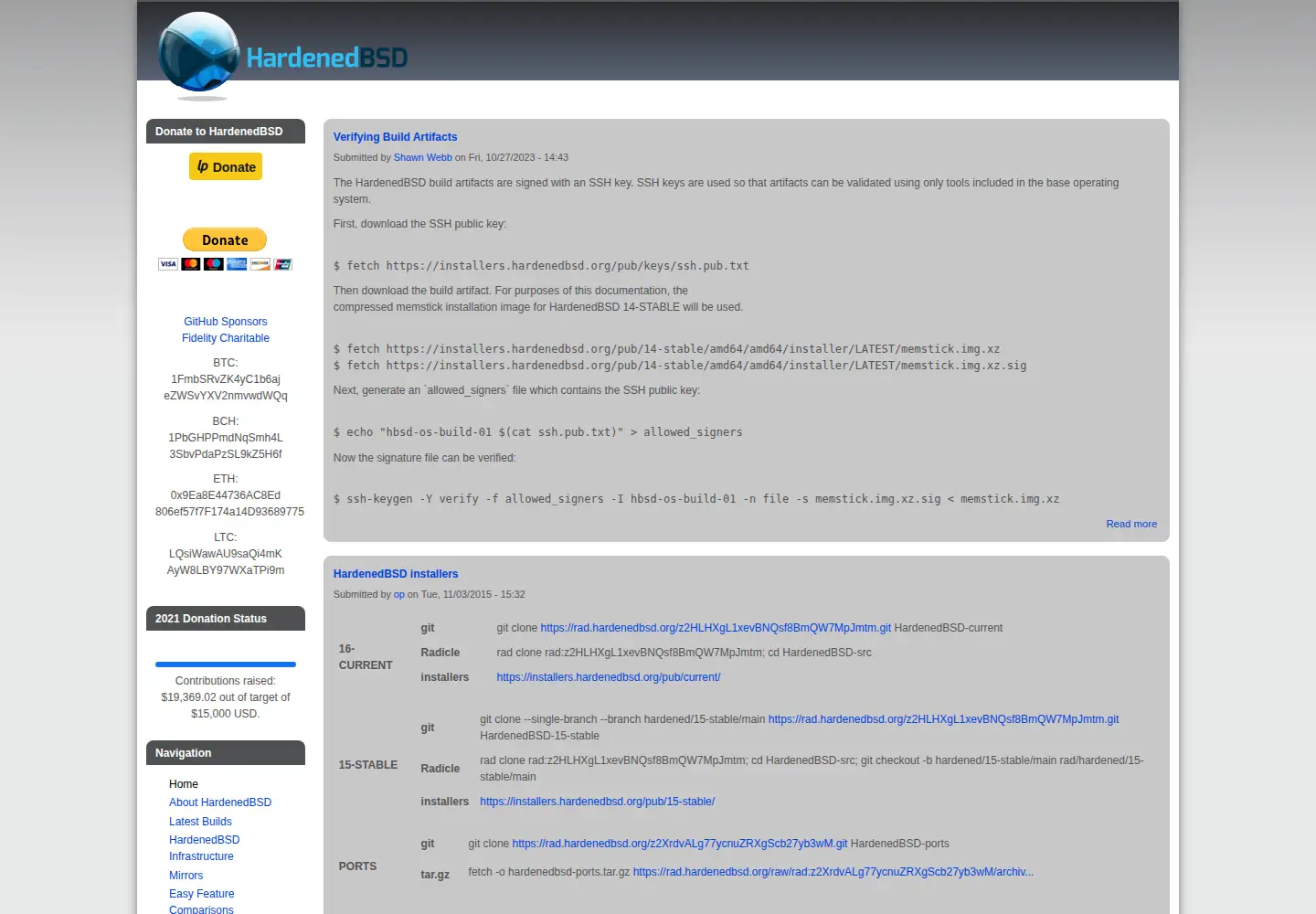Click the fetch memstick.img.xz.sig command line
The height and width of the screenshot is (914, 1316).
[680, 366]
